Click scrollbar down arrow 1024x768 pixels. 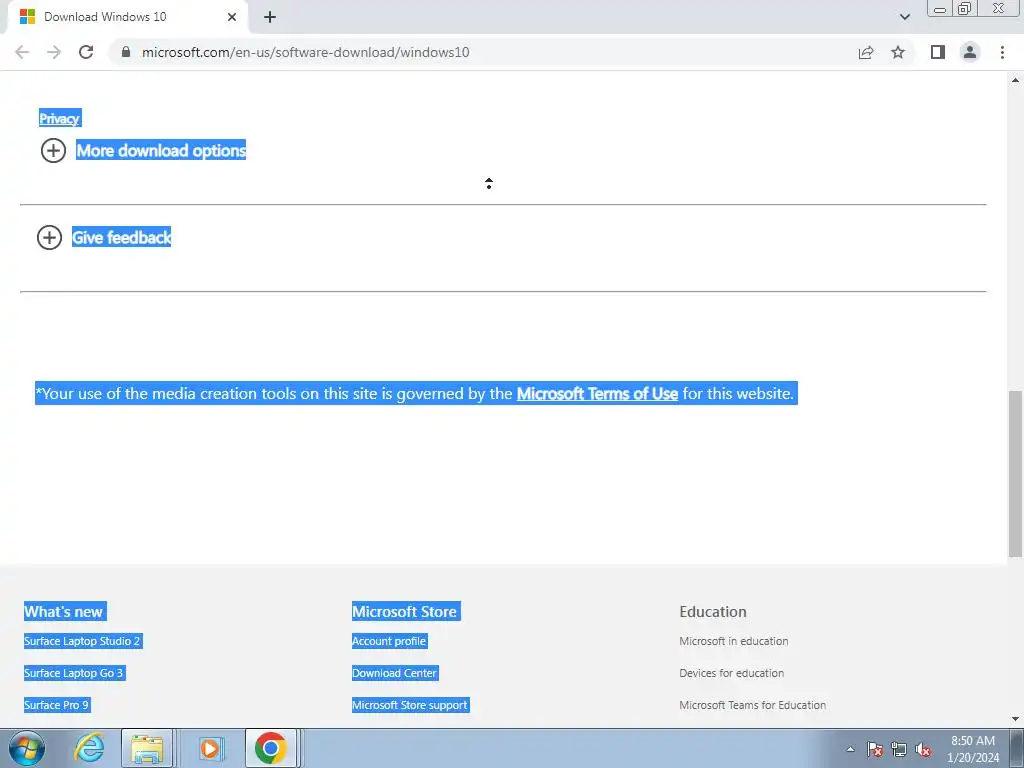[x=1015, y=719]
